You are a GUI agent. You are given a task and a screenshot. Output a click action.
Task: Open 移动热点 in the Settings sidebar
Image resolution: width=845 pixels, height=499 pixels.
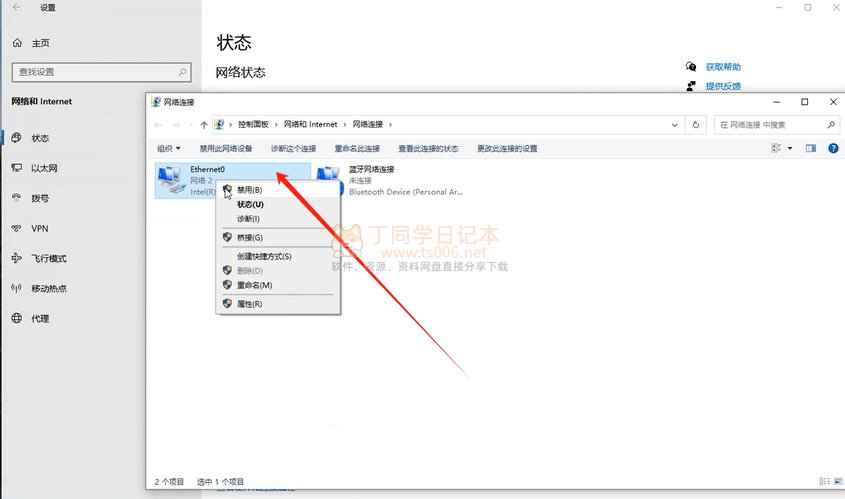tap(49, 288)
